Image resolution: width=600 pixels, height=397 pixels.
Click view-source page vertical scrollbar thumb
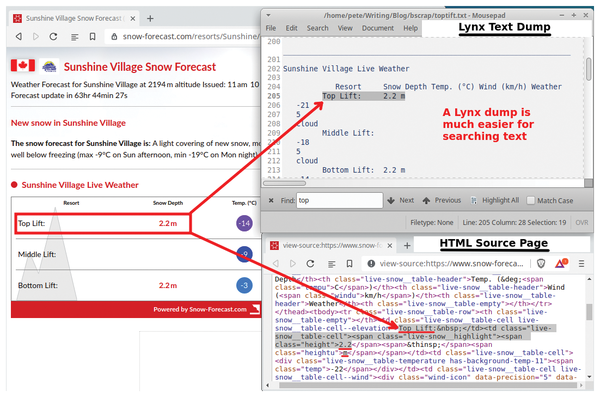pyautogui.click(x=589, y=312)
